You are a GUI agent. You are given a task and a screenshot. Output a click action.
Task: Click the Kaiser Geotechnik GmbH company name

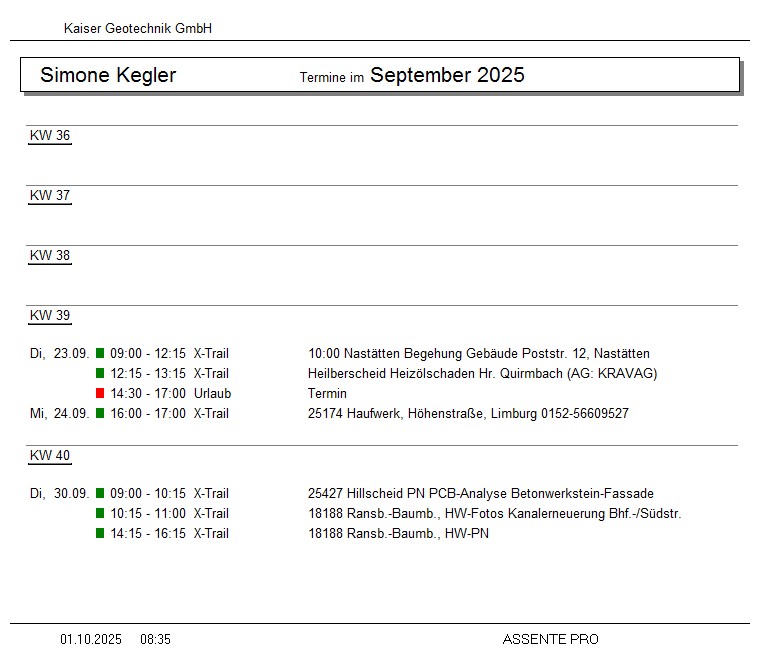click(x=138, y=29)
